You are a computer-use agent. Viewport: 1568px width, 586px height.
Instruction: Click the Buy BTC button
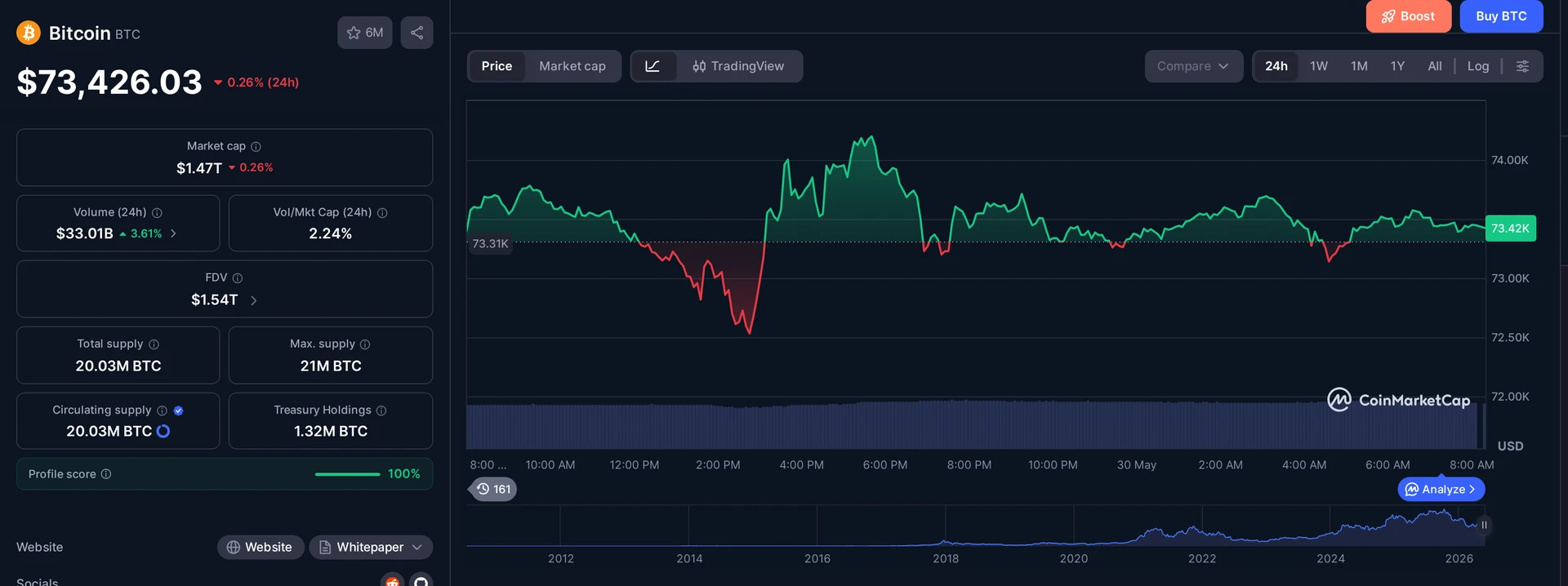[x=1501, y=16]
